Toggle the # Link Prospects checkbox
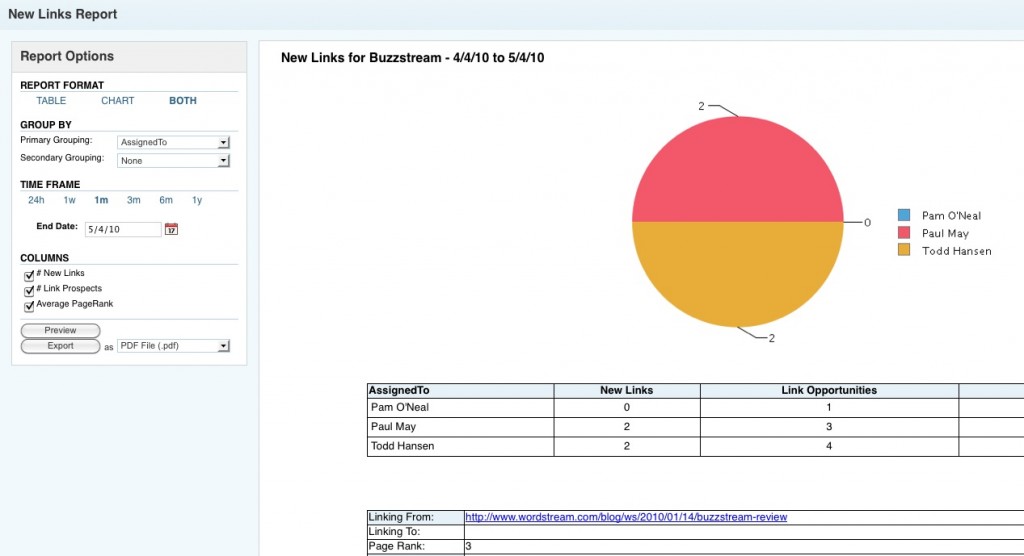The width and height of the screenshot is (1024, 556). coord(29,291)
